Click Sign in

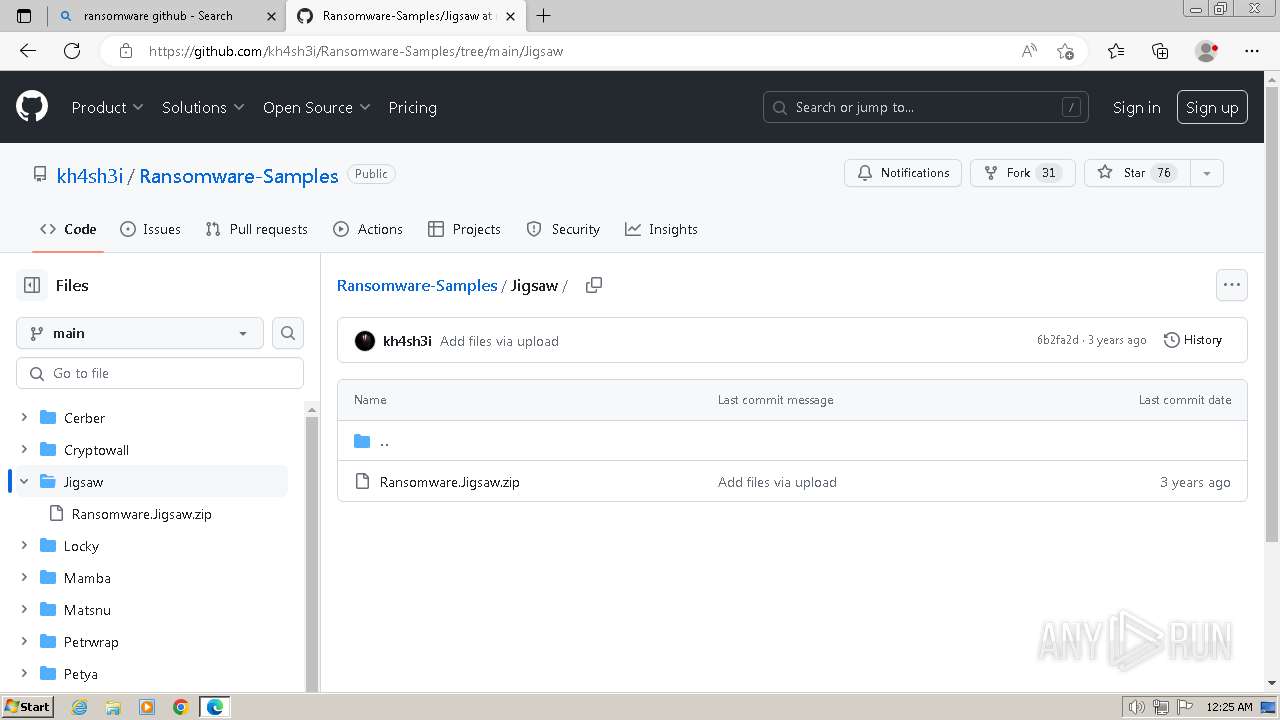(x=1136, y=107)
